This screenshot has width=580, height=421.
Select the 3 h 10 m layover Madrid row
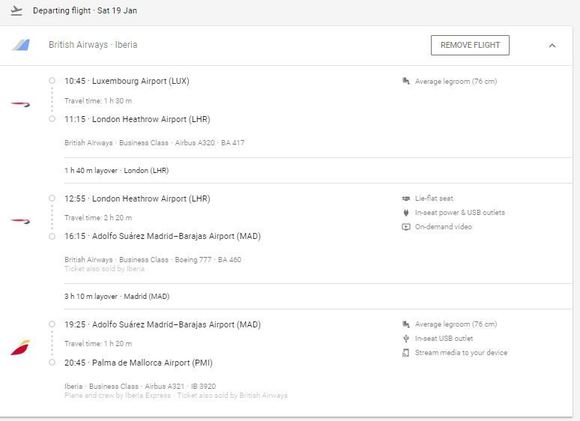tap(318, 296)
